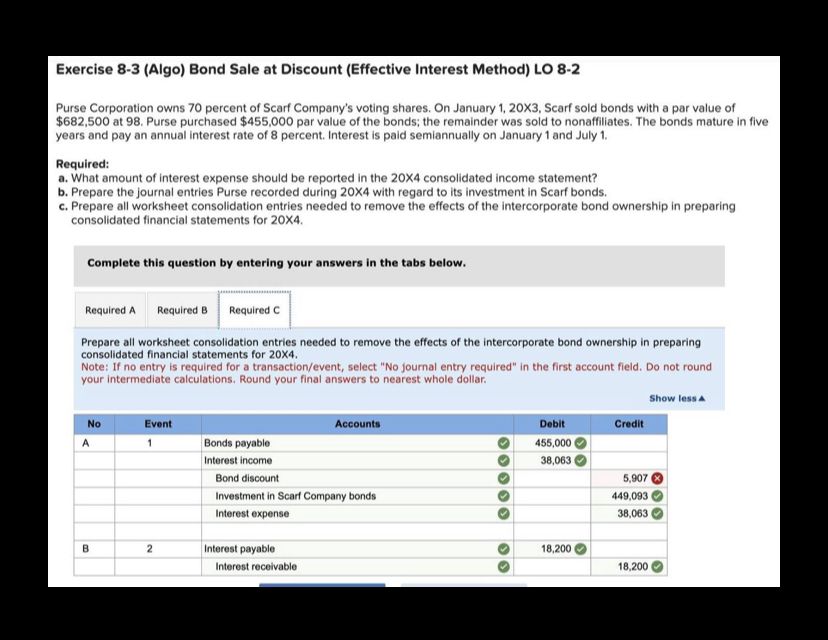Screen dimensions: 828x640
Task: Switch to the Required B tab
Action: [x=182, y=310]
